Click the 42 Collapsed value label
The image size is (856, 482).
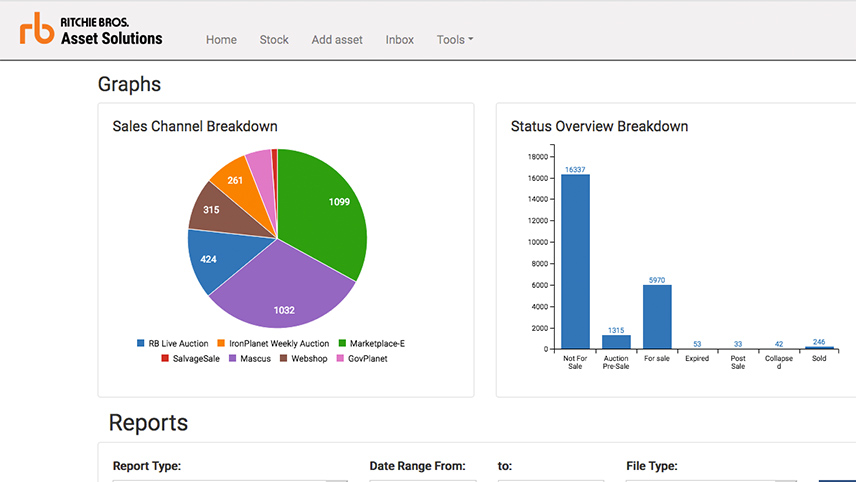tap(779, 344)
